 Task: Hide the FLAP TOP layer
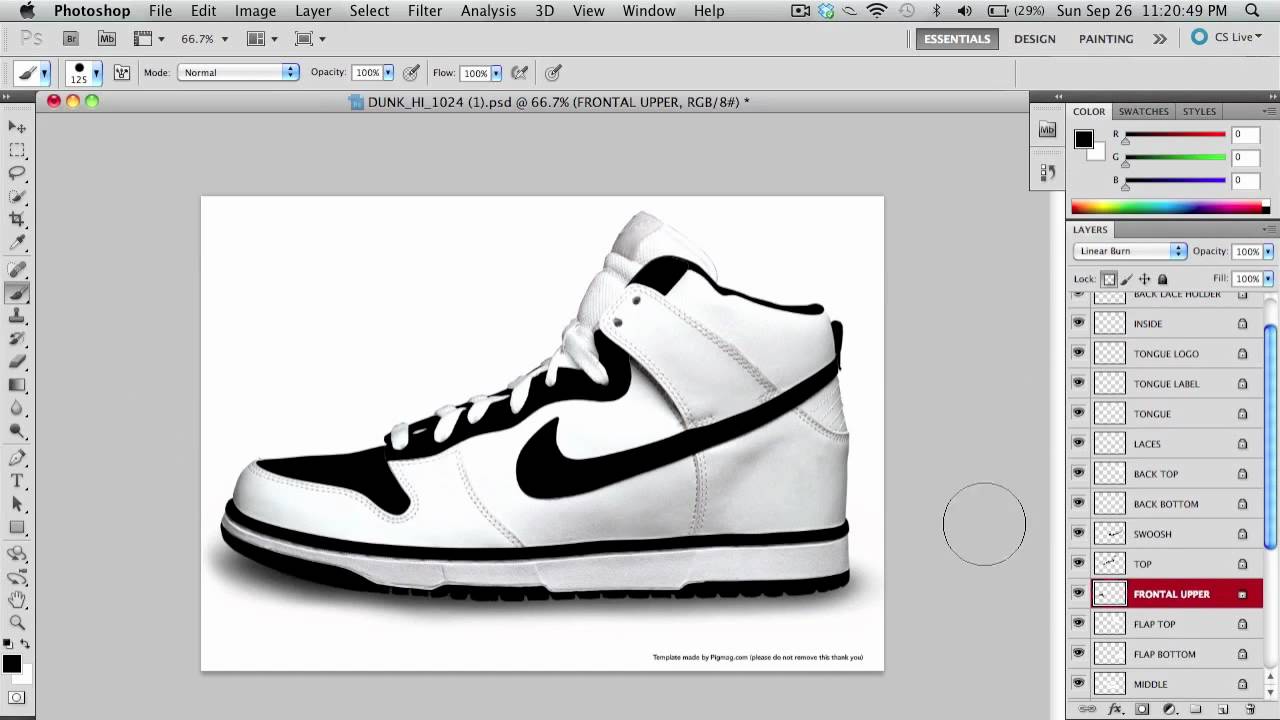coord(1078,623)
